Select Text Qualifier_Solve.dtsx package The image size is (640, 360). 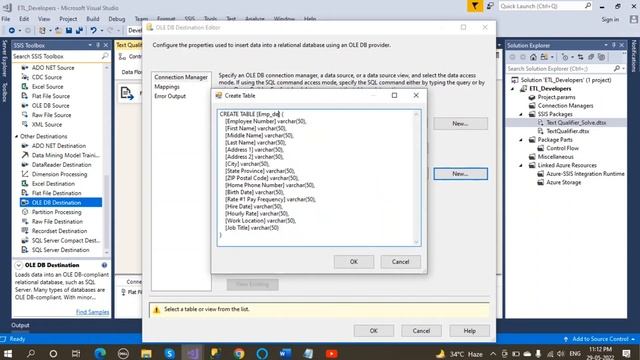coord(576,123)
